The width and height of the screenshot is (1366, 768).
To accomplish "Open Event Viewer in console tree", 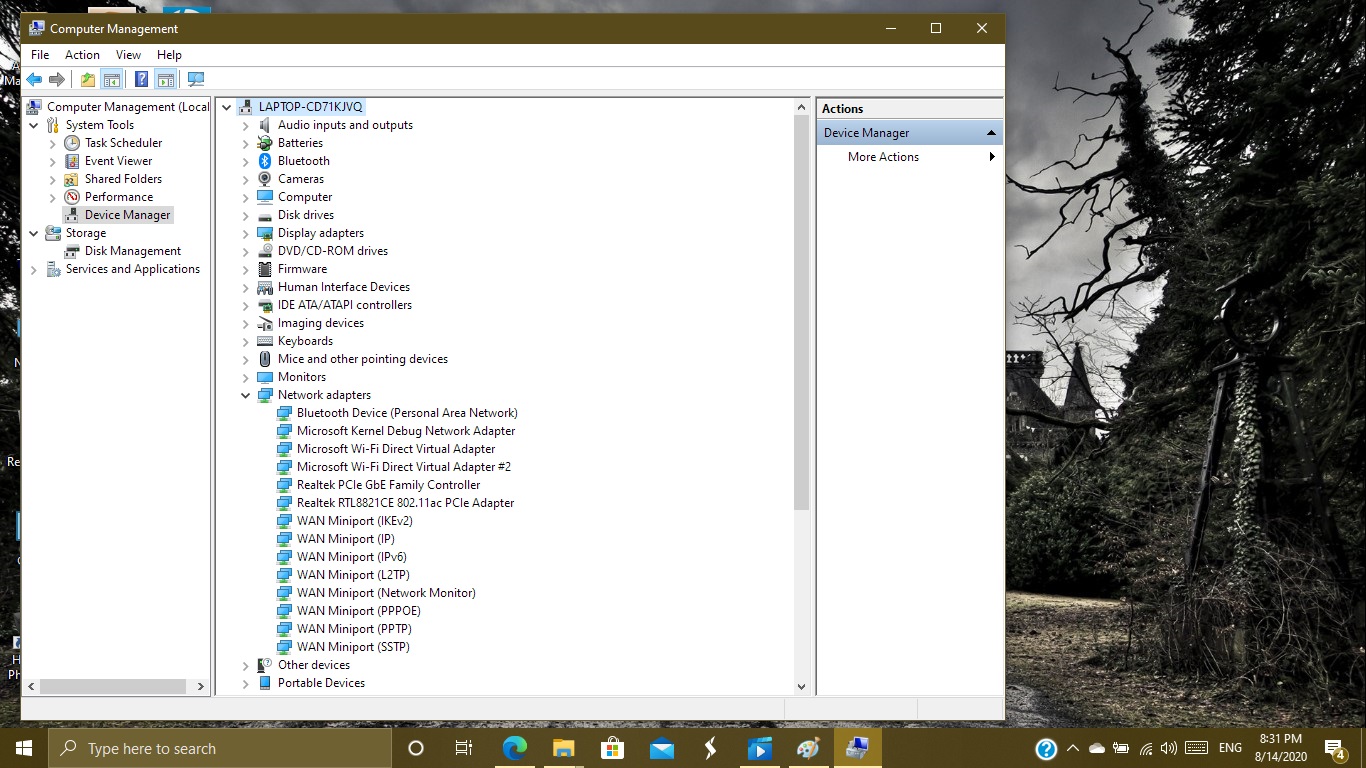I will point(118,161).
